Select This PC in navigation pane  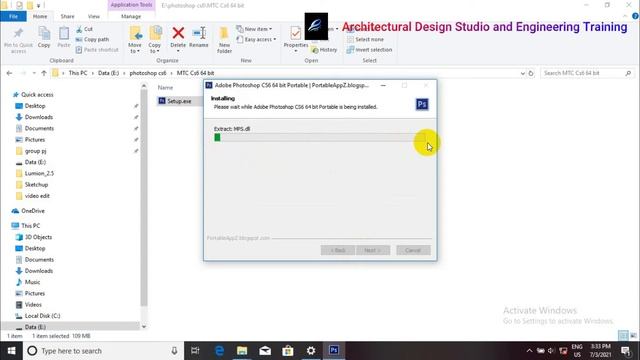coord(30,226)
